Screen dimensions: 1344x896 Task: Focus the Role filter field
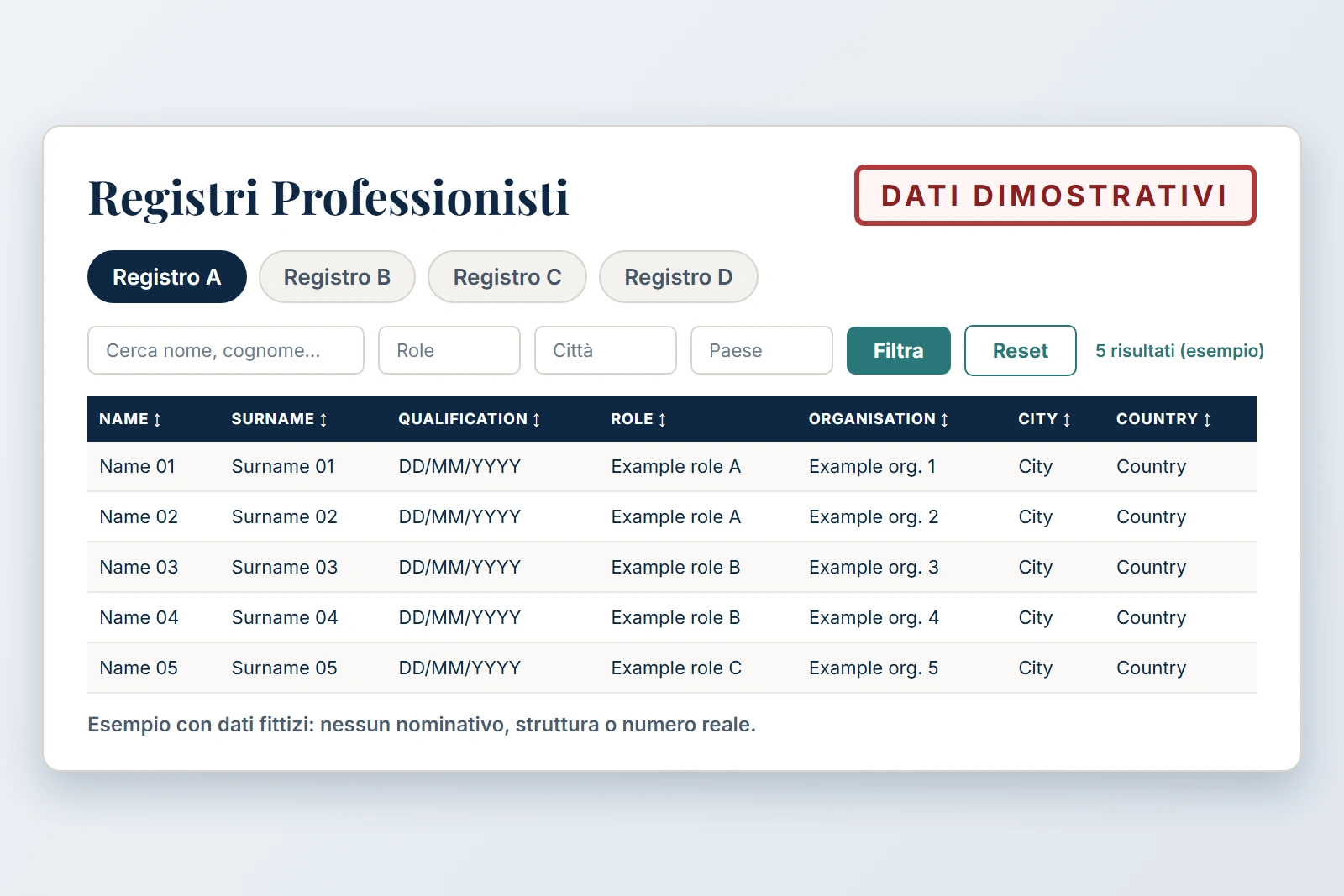click(449, 350)
